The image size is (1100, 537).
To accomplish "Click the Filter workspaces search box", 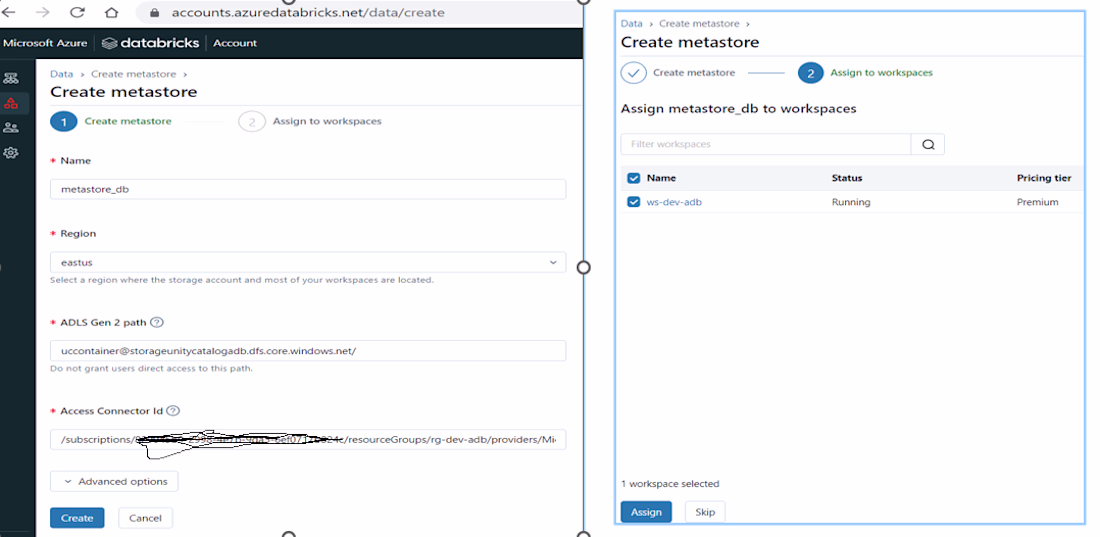I will 766,144.
